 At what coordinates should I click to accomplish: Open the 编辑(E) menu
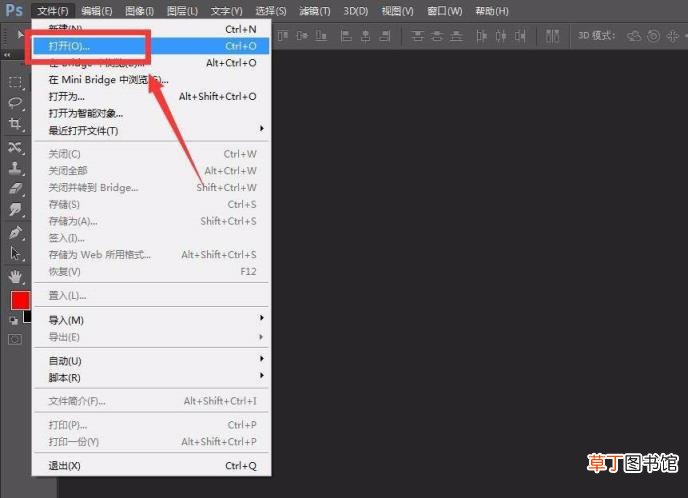coord(97,11)
